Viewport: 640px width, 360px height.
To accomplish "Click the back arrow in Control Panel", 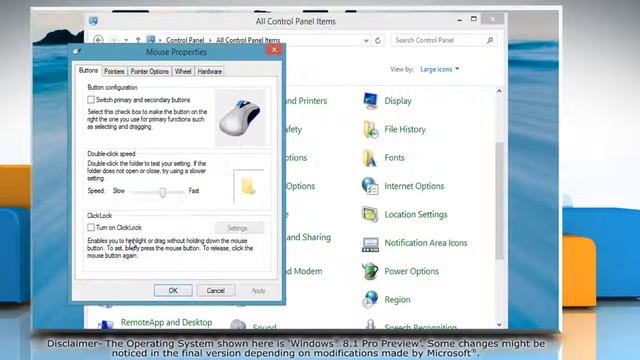I will 98,40.
